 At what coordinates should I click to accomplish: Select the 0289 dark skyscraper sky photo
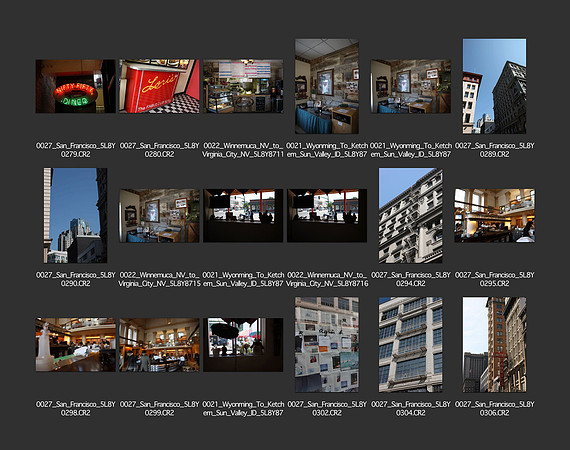tap(494, 86)
